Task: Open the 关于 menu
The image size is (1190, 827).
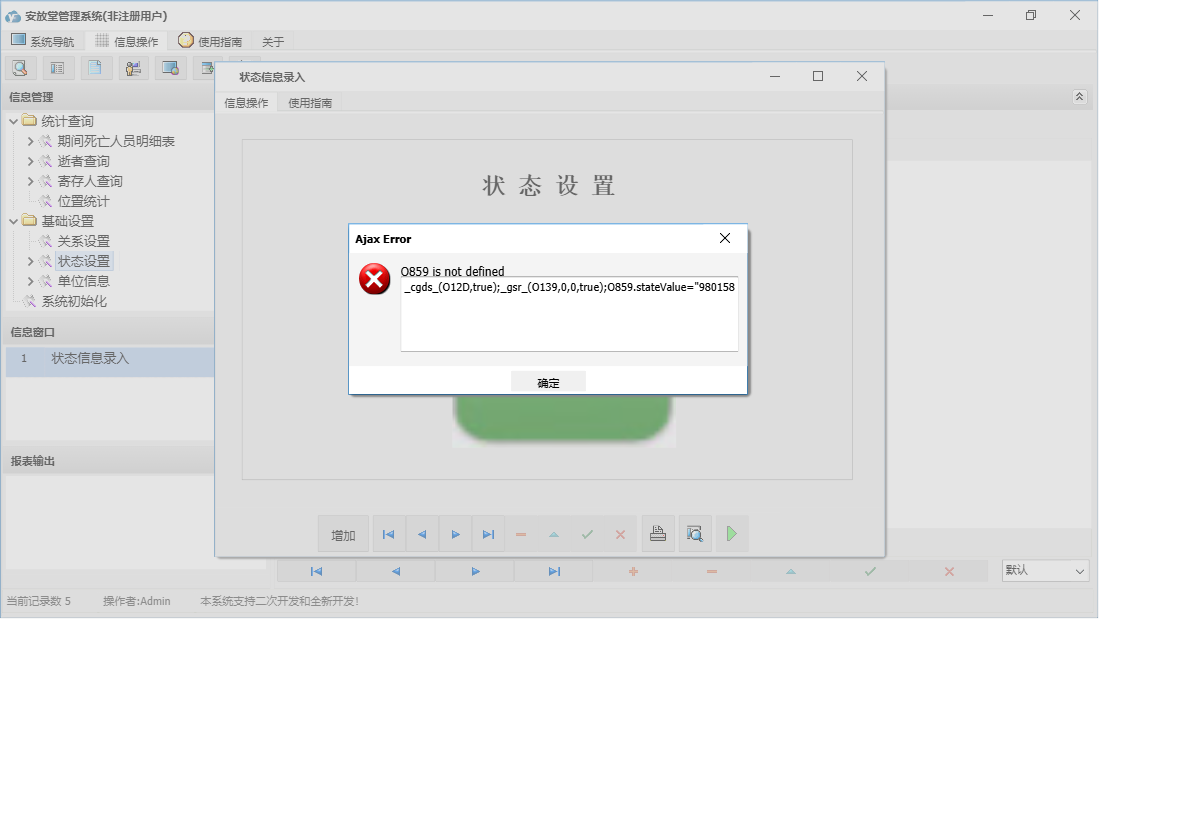Action: coord(272,42)
